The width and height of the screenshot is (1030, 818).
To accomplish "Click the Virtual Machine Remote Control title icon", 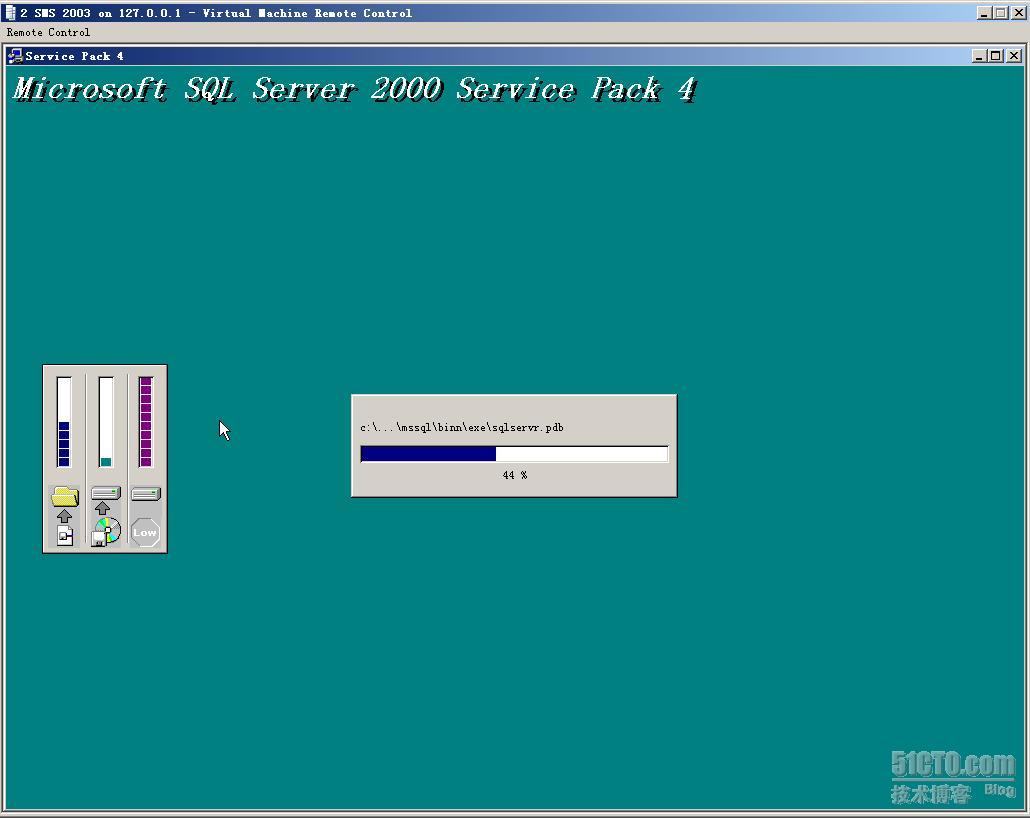I will click(x=10, y=12).
